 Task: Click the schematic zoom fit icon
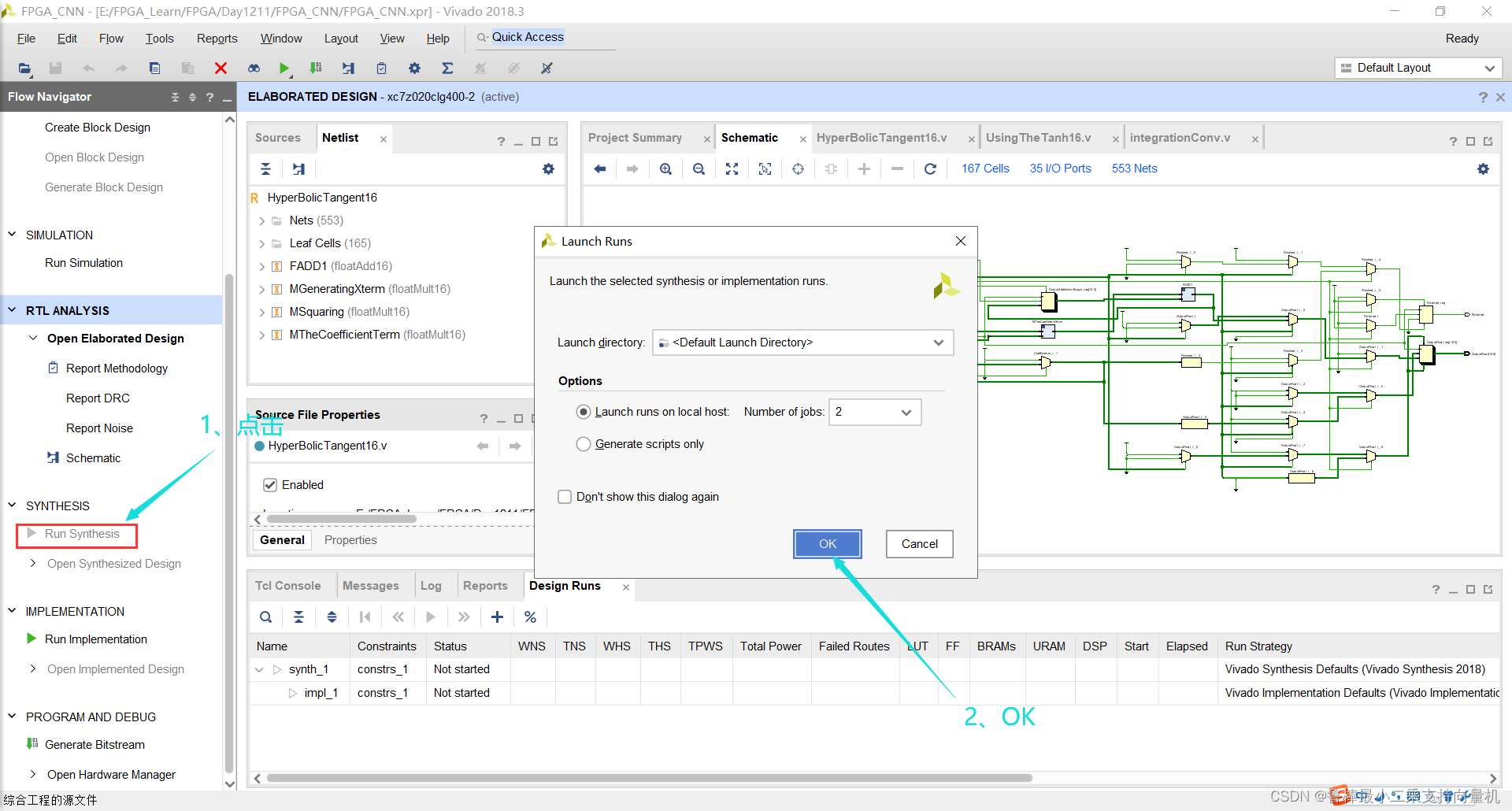pyautogui.click(x=732, y=169)
